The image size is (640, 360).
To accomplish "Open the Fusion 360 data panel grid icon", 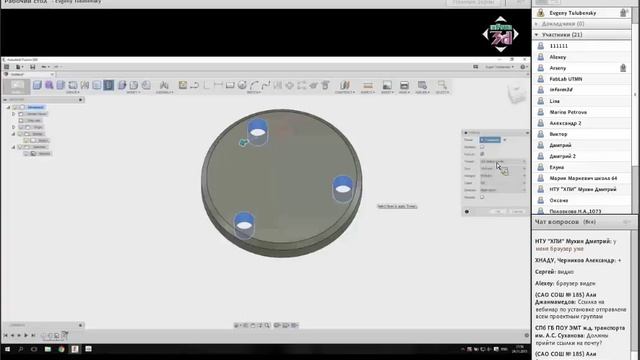I will (7, 67).
